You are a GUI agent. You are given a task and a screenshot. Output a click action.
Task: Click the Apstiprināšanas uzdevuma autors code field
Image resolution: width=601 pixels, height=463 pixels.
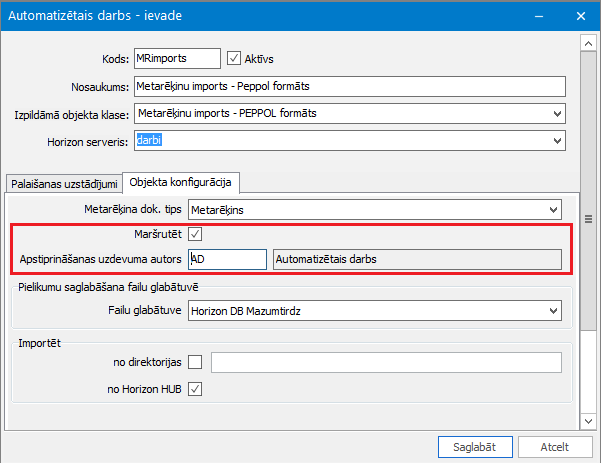[x=228, y=260]
